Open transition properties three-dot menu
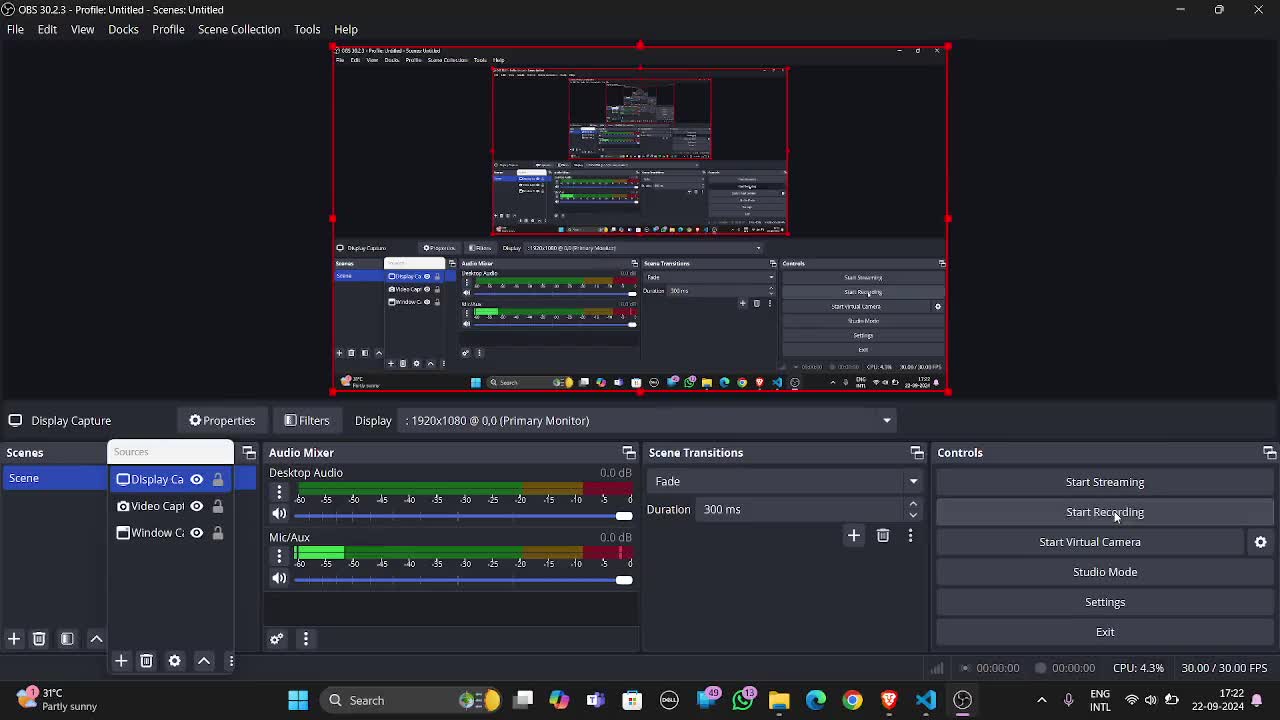1280x720 pixels. point(910,536)
